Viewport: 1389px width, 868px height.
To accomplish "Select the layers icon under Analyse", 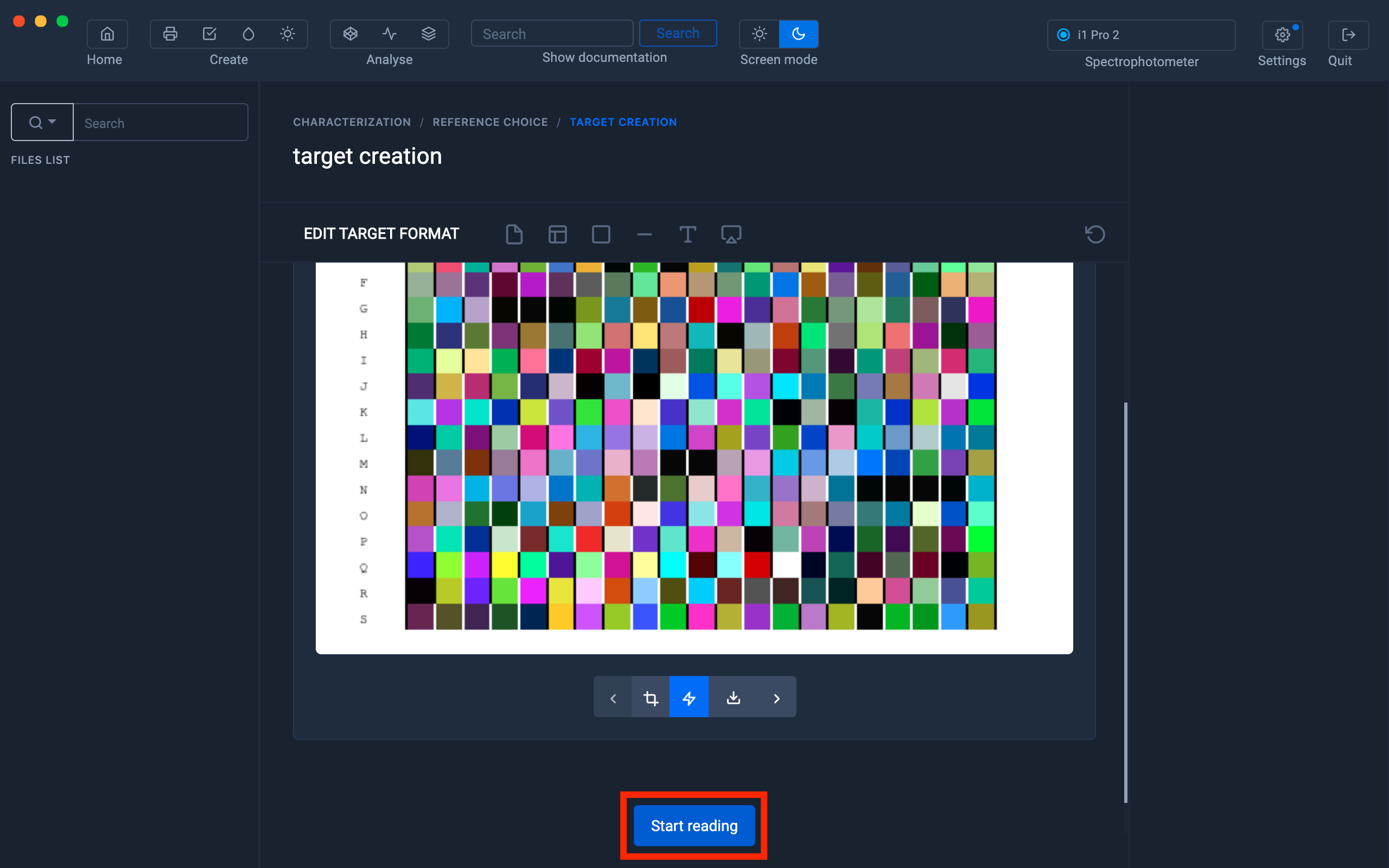I will [429, 34].
